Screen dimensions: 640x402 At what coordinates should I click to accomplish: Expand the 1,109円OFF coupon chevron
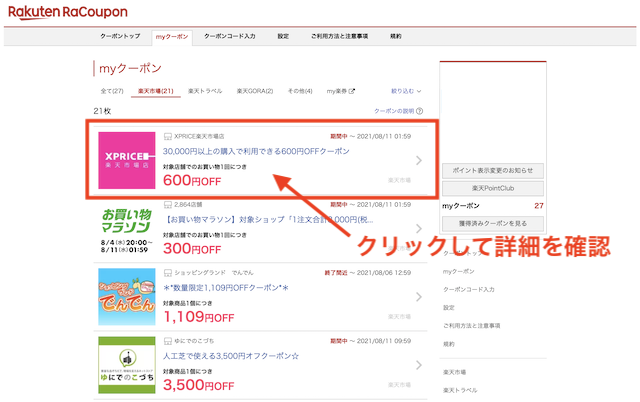[419, 297]
